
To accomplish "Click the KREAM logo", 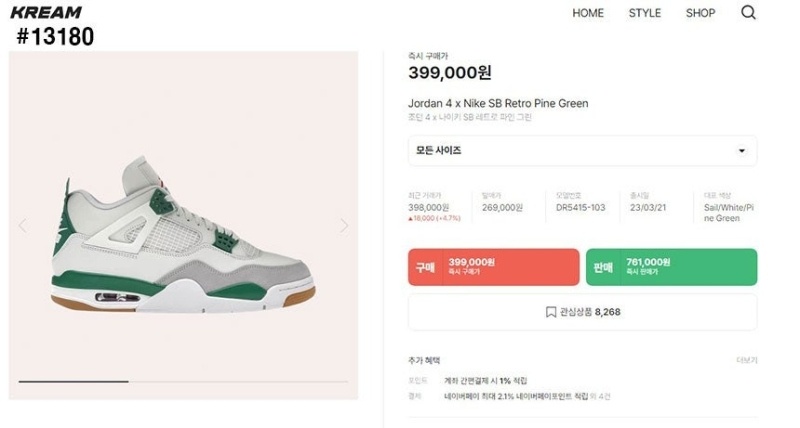I will coord(46,12).
